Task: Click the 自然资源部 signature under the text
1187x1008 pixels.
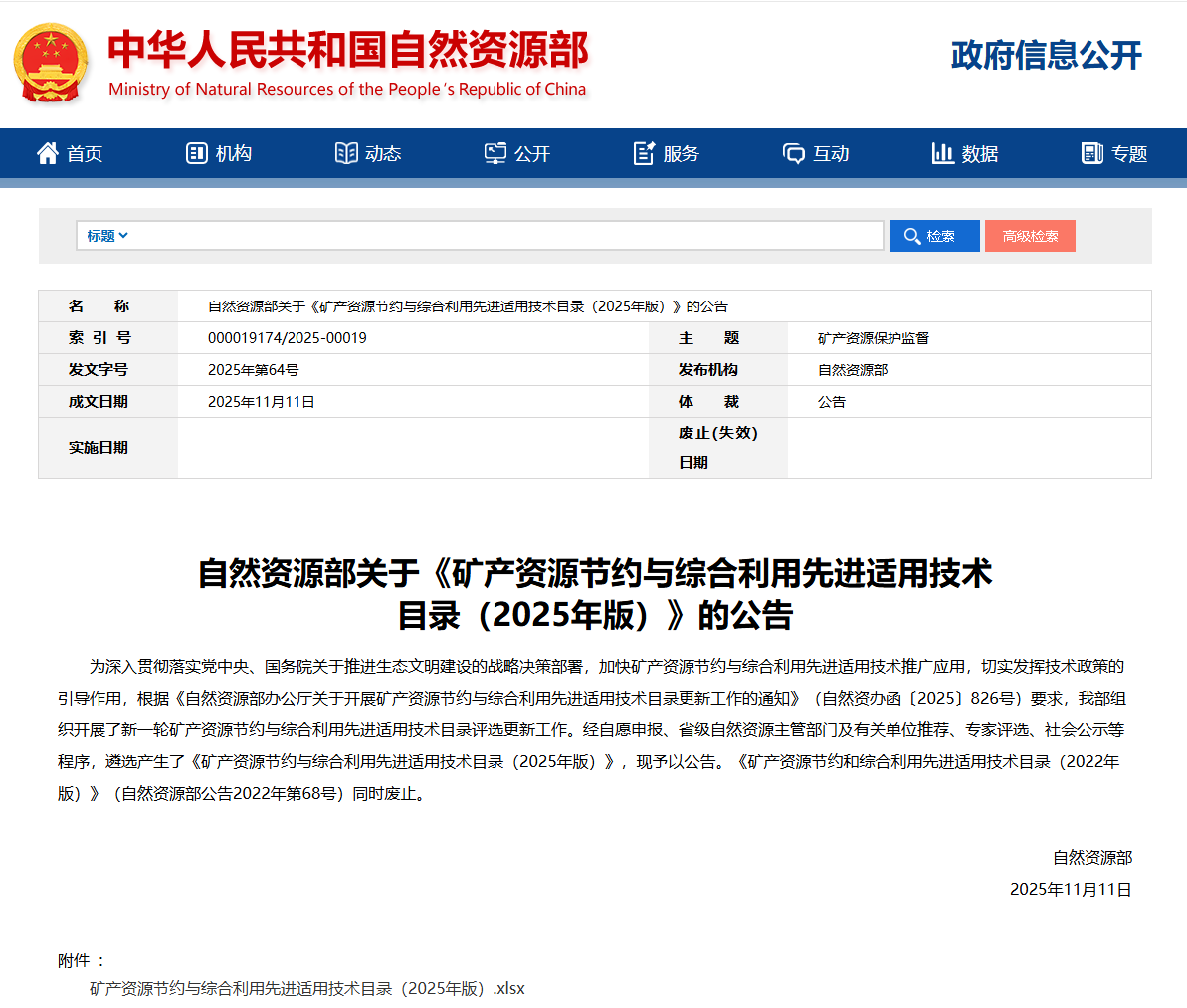Action: point(1092,858)
